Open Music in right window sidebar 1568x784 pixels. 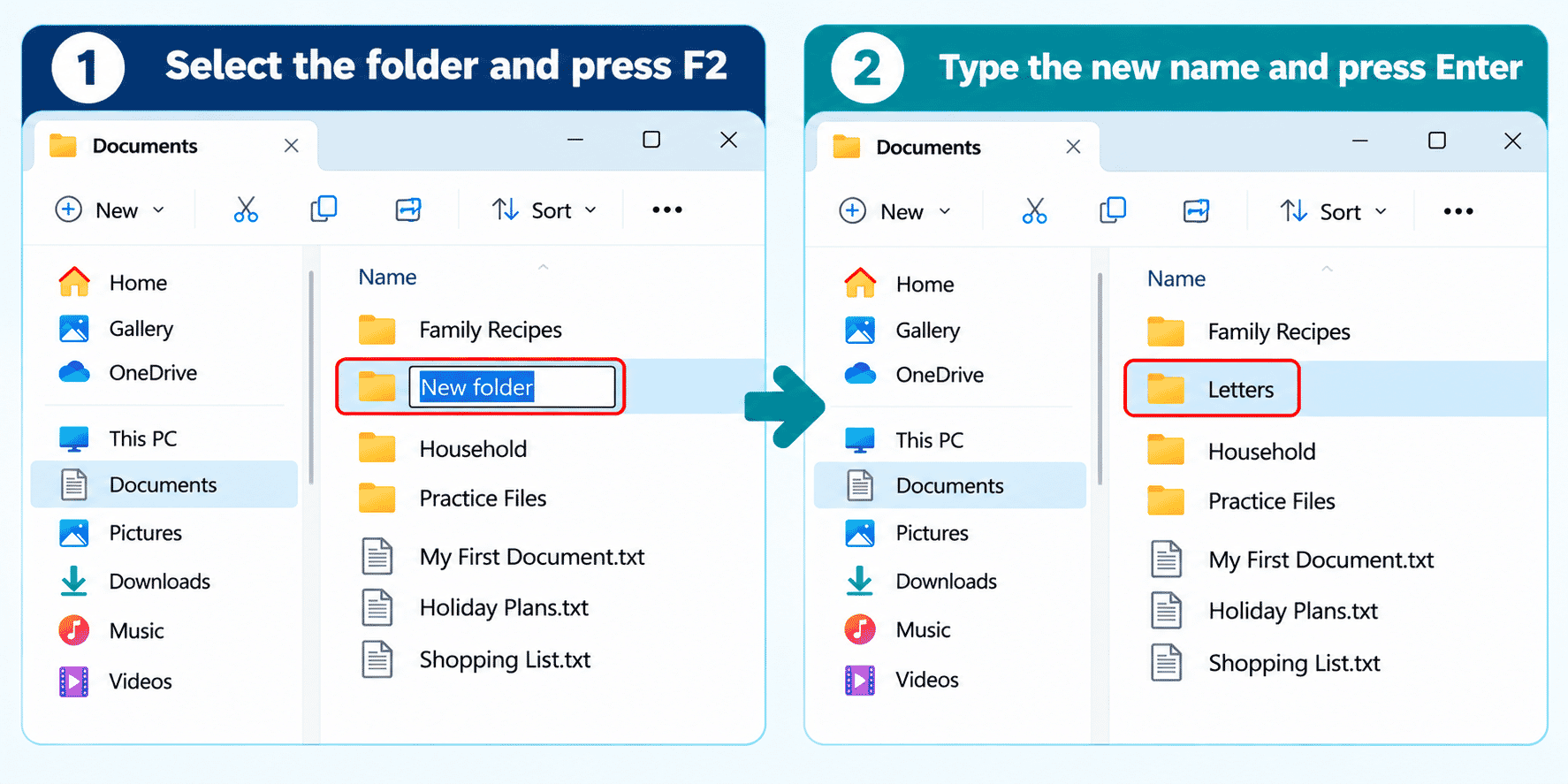click(x=898, y=630)
